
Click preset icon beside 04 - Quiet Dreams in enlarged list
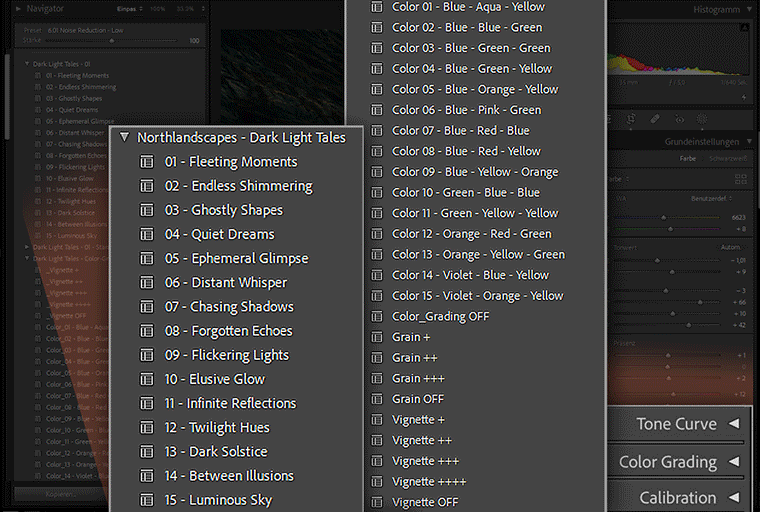pyautogui.click(x=147, y=234)
